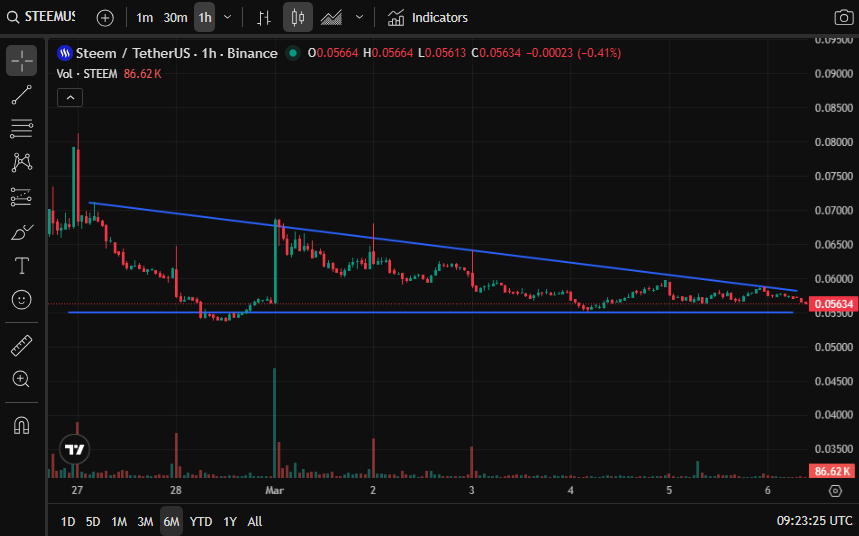
Task: Select the 1Y date range
Action: [x=230, y=521]
